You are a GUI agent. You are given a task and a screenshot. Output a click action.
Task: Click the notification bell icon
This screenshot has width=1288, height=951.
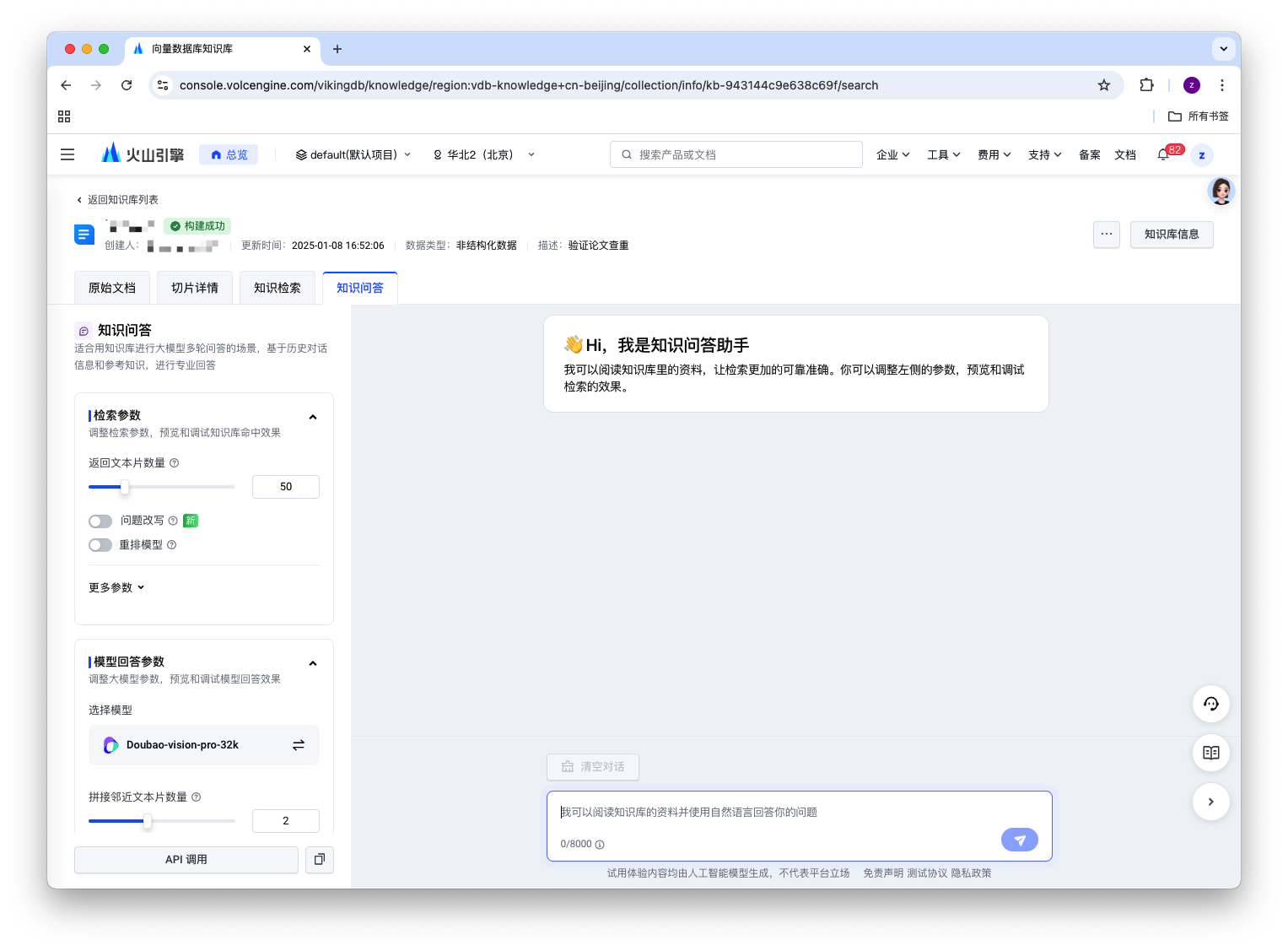point(1163,154)
